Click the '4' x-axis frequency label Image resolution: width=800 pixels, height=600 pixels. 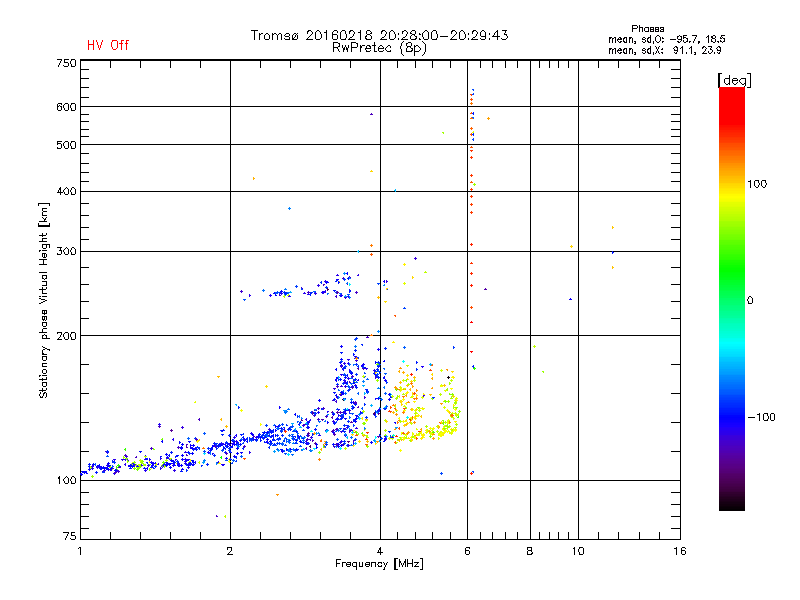(380, 551)
